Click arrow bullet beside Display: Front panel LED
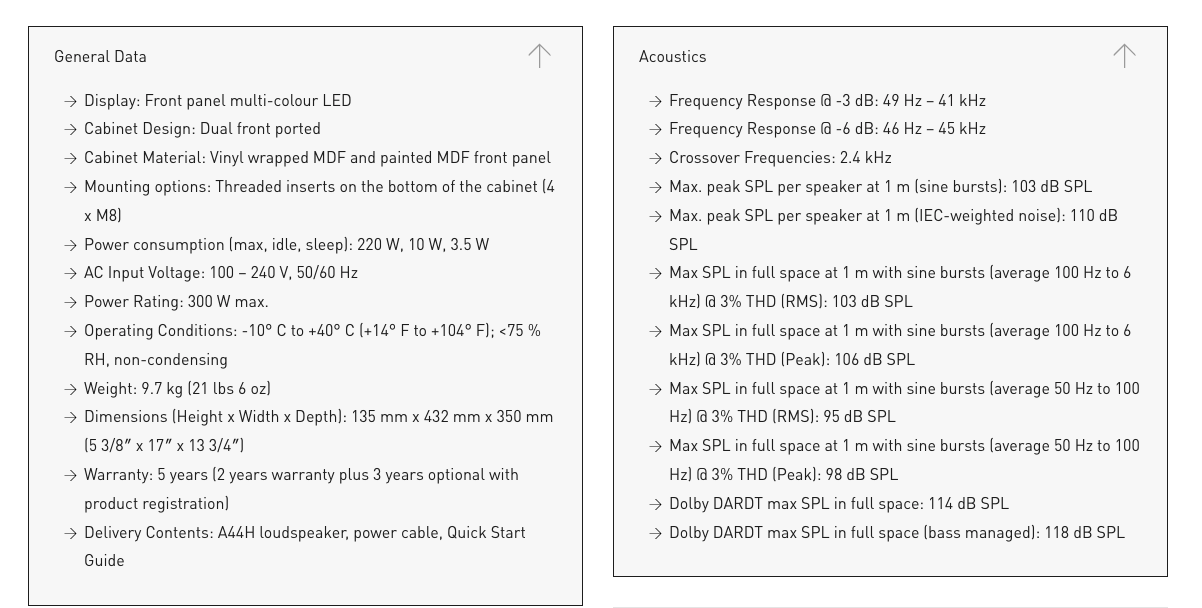Viewport: 1202px width, 608px height. point(70,101)
